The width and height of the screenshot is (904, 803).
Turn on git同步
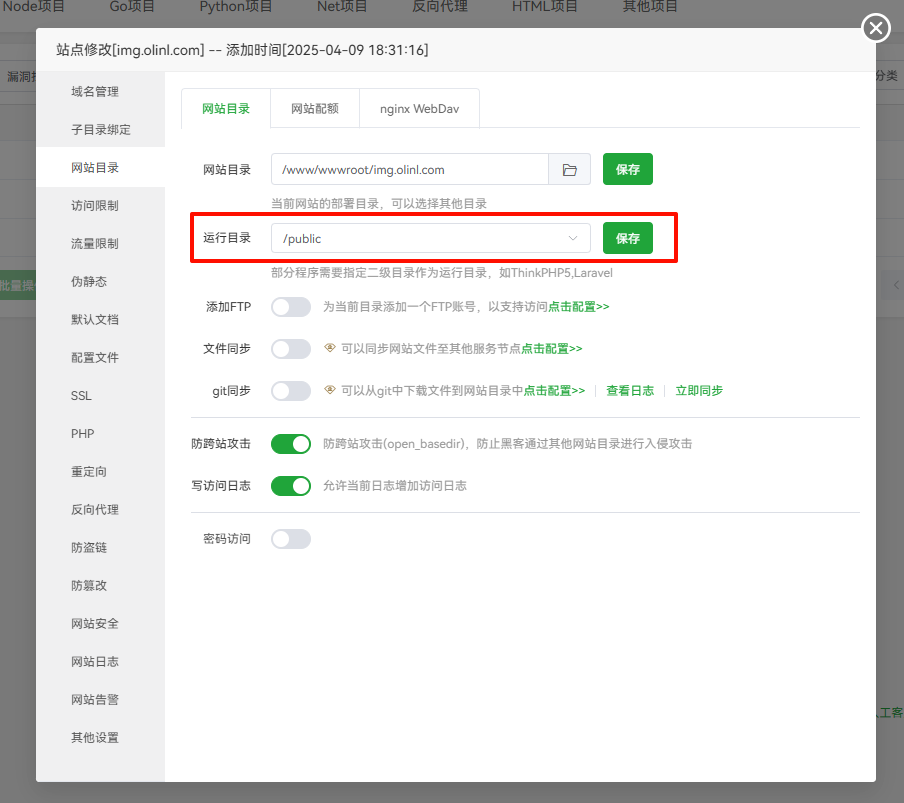[x=291, y=390]
